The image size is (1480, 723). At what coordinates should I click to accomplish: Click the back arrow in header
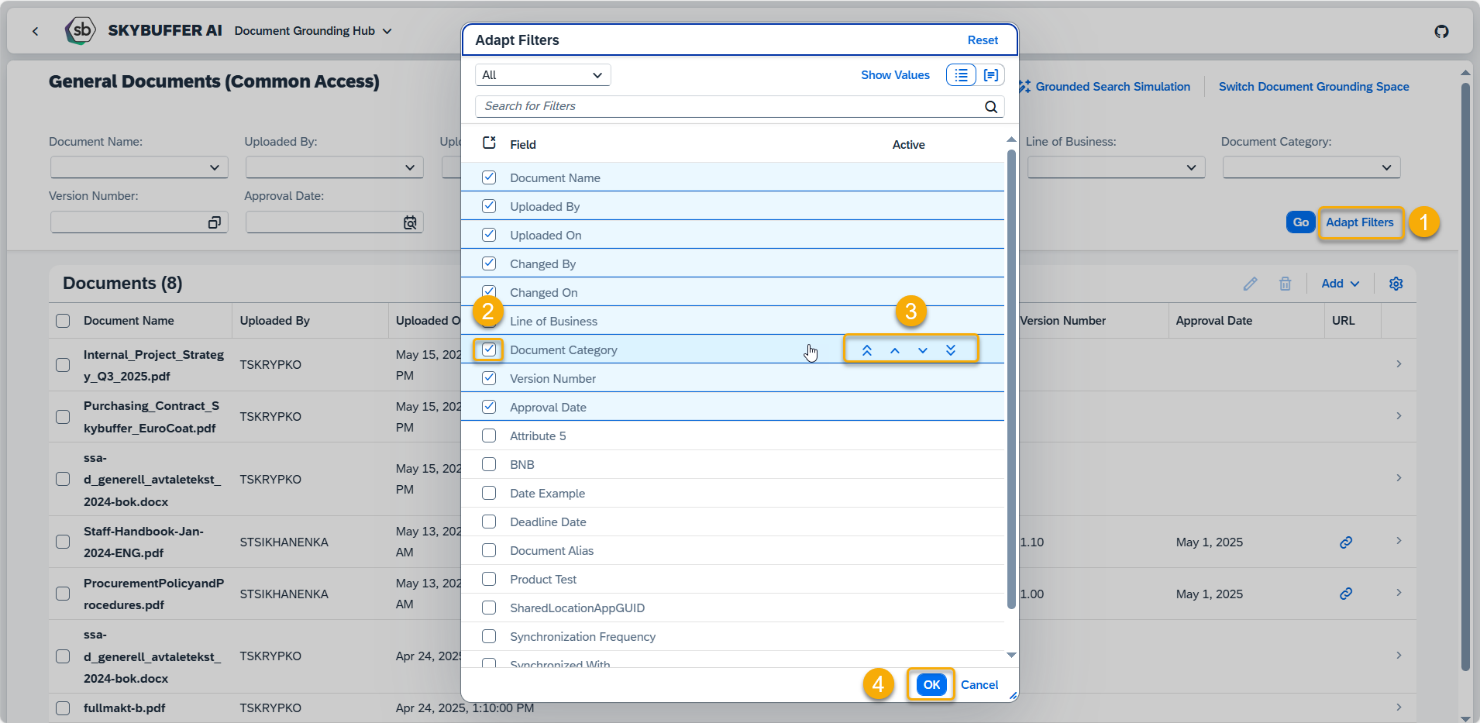[35, 31]
